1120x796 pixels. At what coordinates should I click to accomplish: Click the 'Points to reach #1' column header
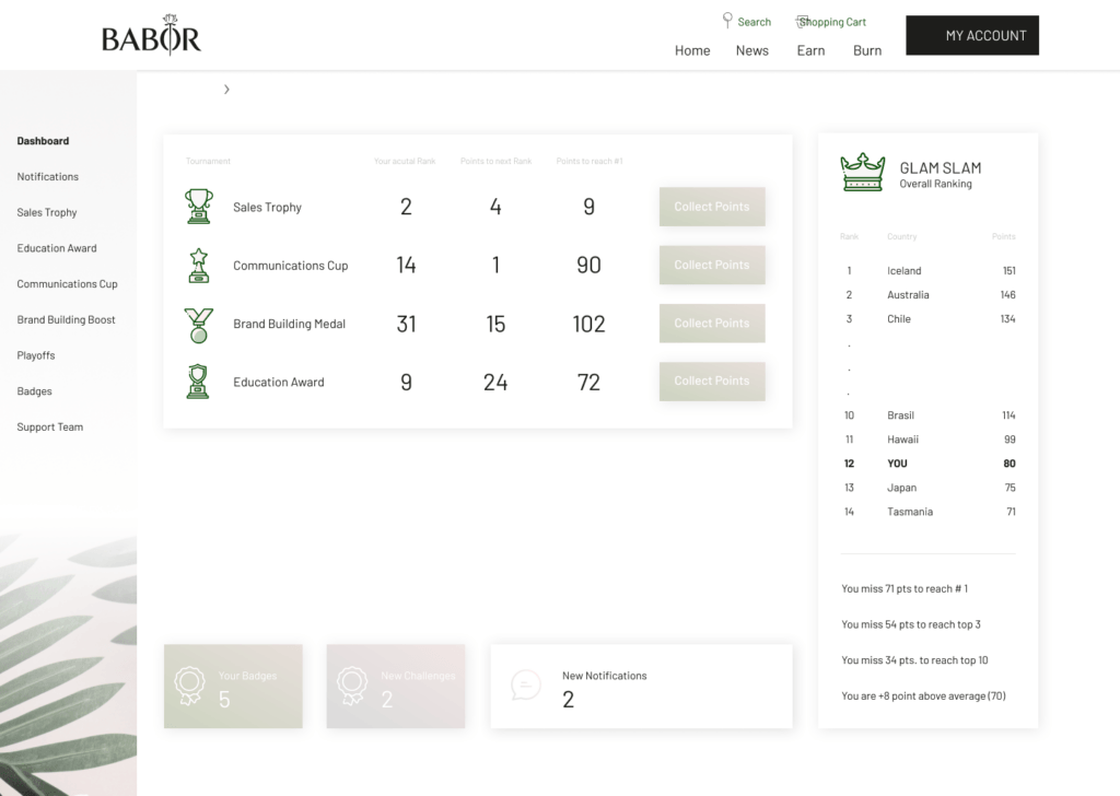[x=589, y=161]
